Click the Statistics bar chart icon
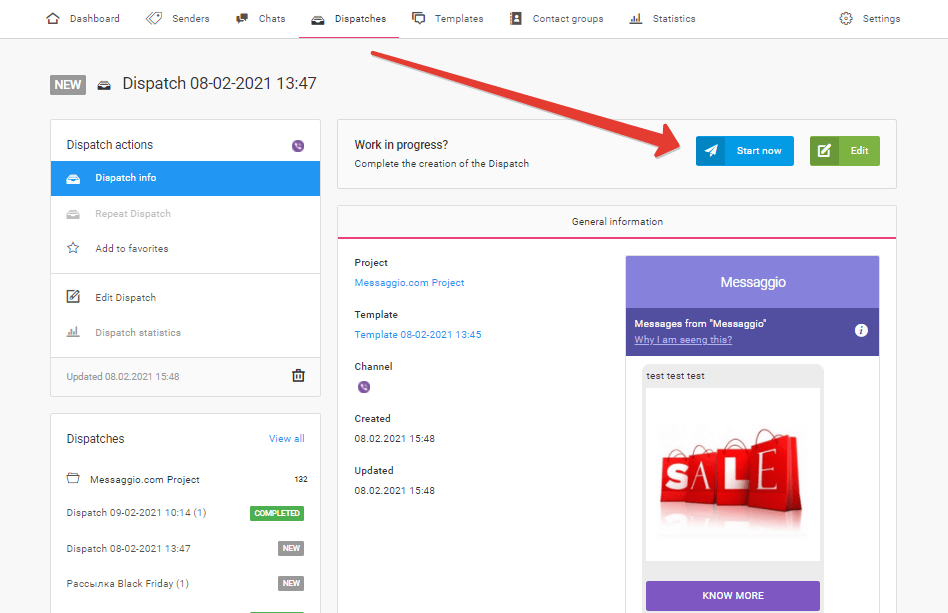 [635, 18]
